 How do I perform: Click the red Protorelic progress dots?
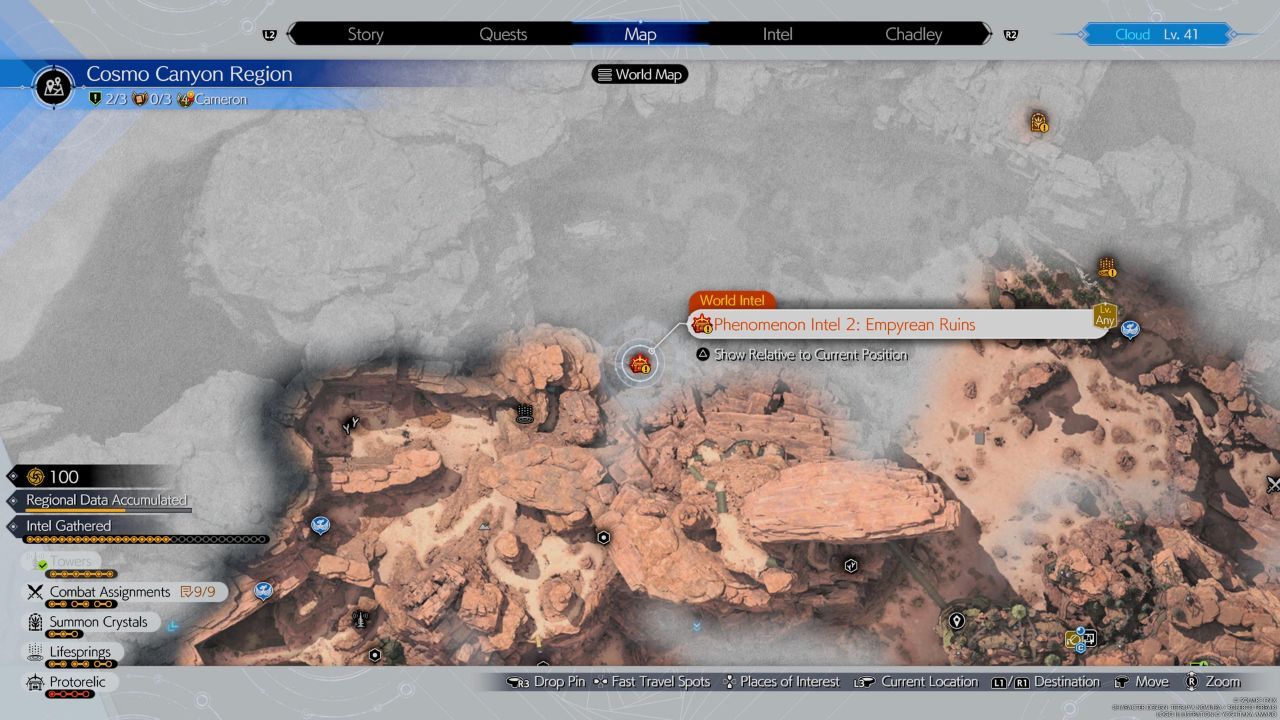pos(70,695)
